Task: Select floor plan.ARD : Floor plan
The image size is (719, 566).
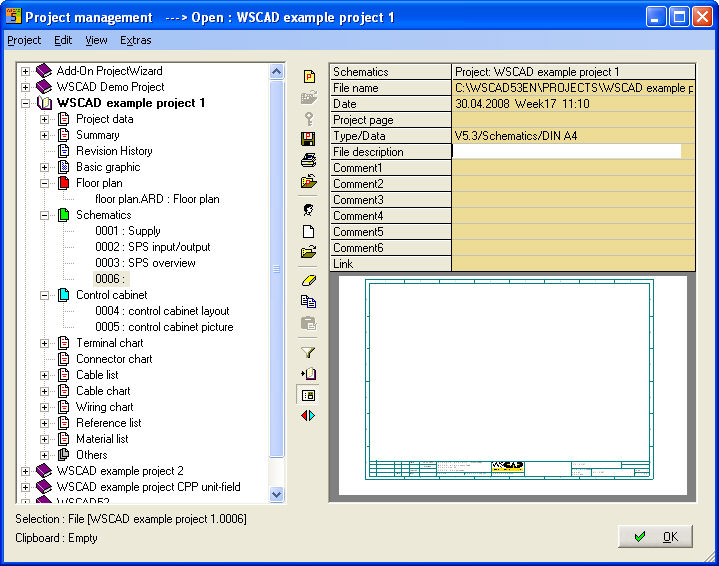Action: (157, 199)
